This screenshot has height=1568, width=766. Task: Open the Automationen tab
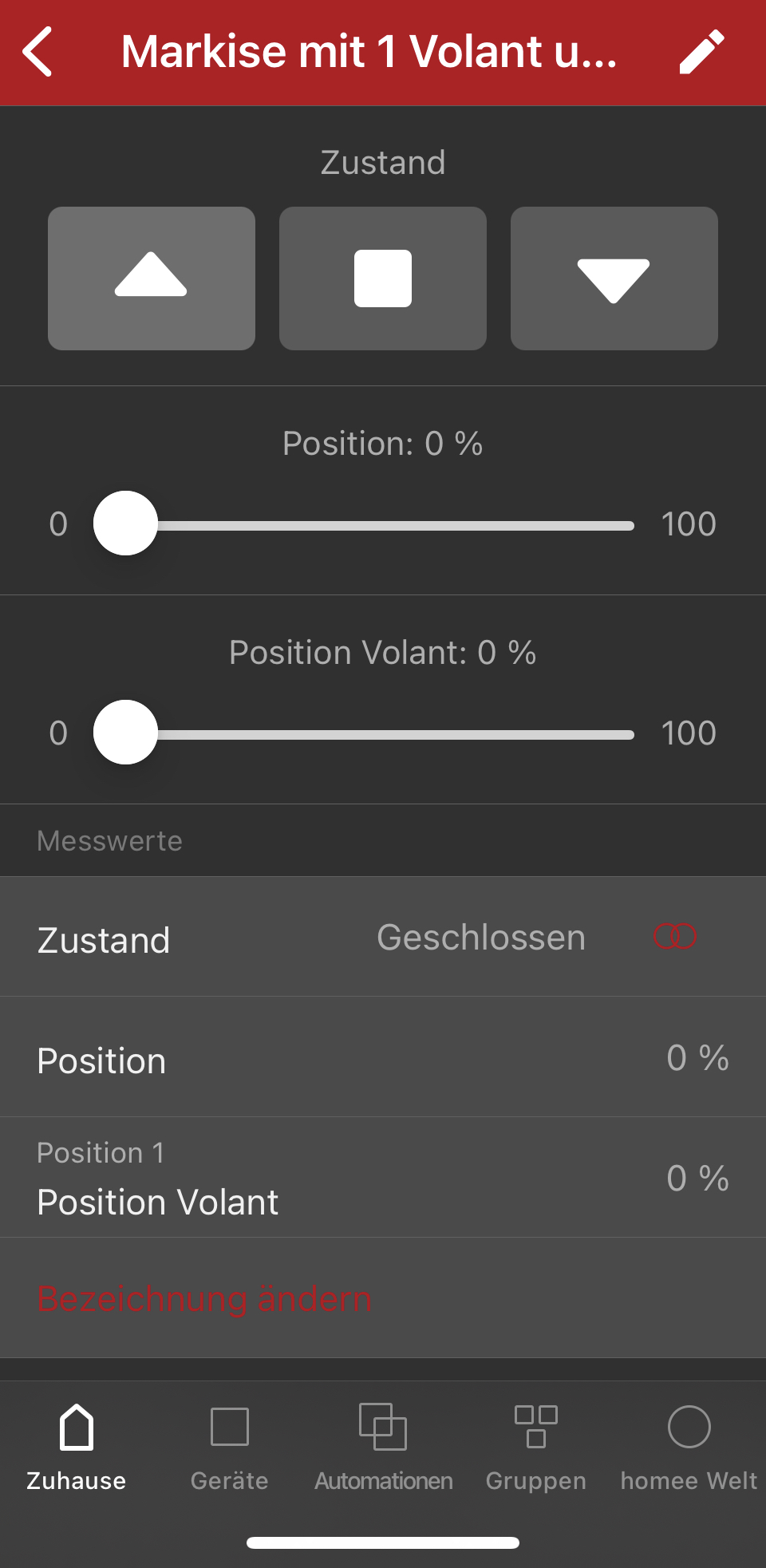tap(383, 1446)
